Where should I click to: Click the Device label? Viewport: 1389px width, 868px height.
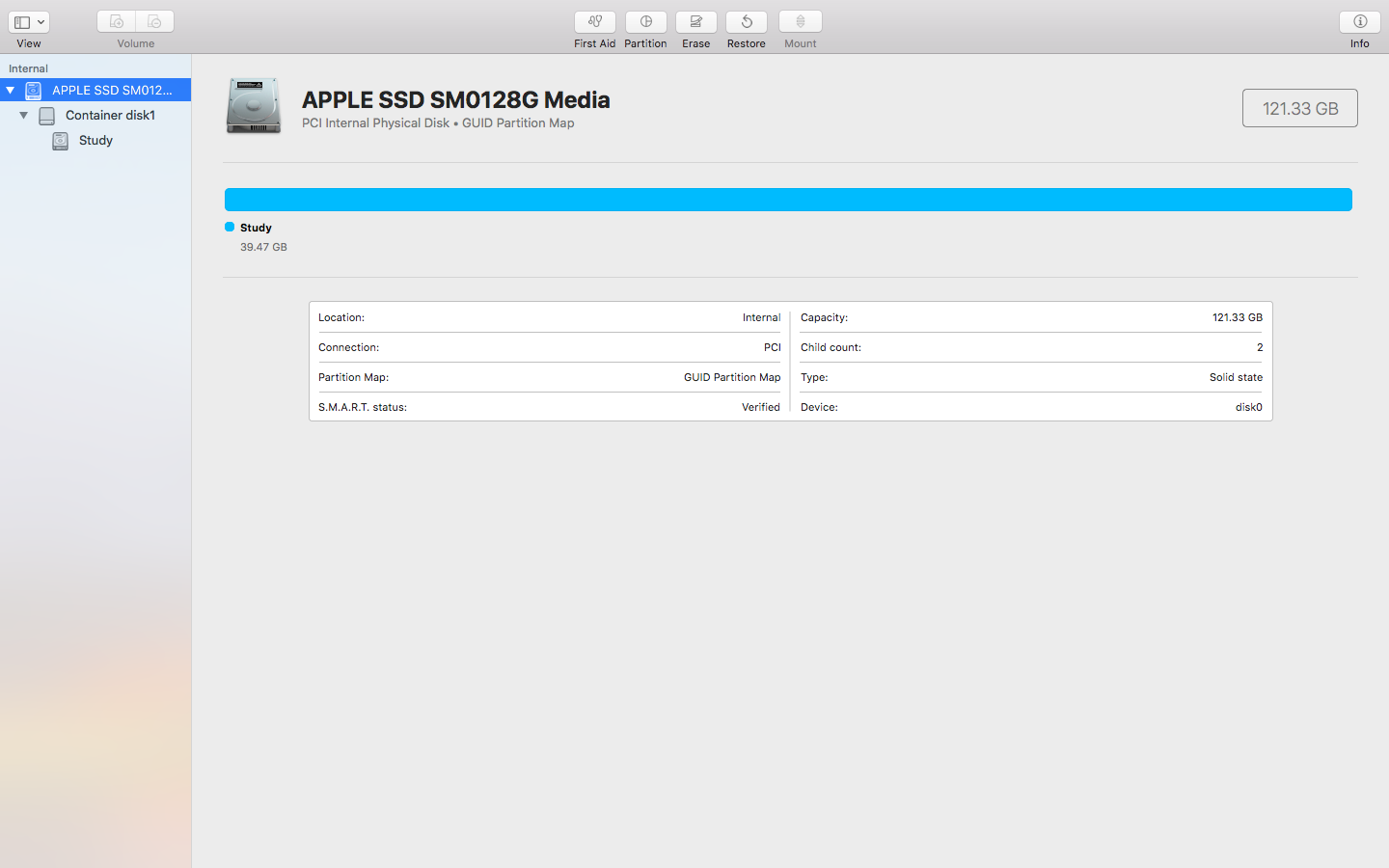tap(819, 407)
